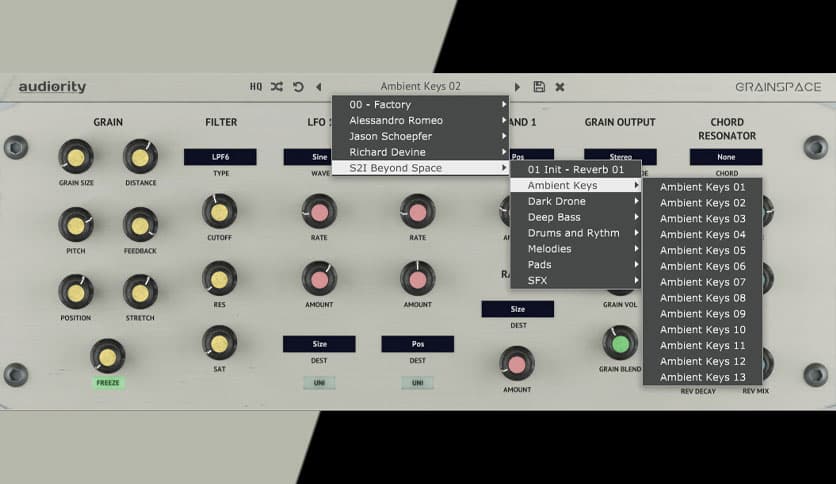836x484 pixels.
Task: Toggle the HQ mode button
Action: 256,86
